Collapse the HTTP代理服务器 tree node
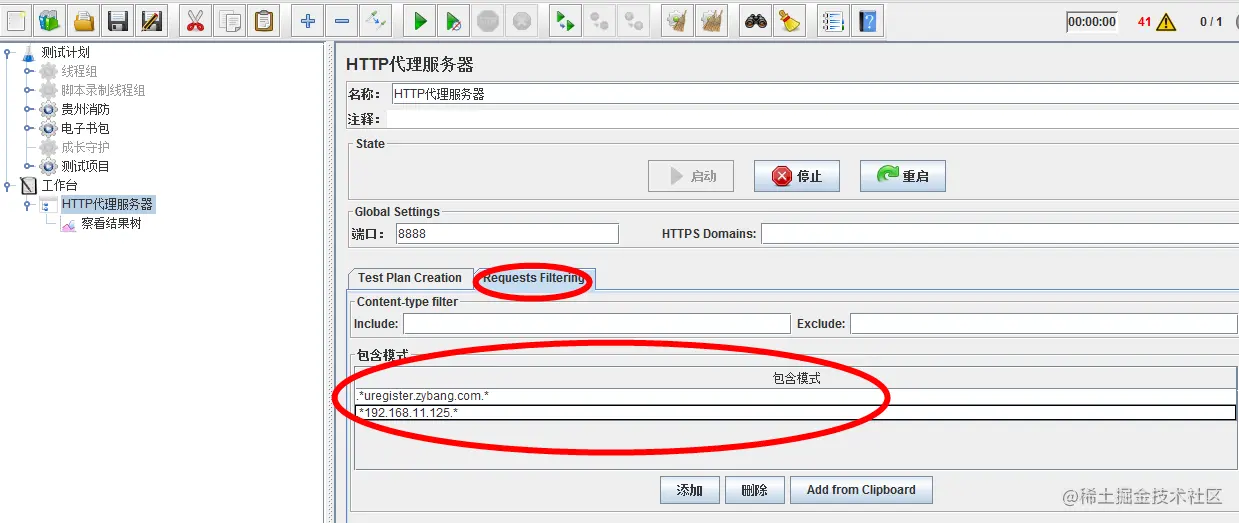The image size is (1239, 523). tap(29, 205)
